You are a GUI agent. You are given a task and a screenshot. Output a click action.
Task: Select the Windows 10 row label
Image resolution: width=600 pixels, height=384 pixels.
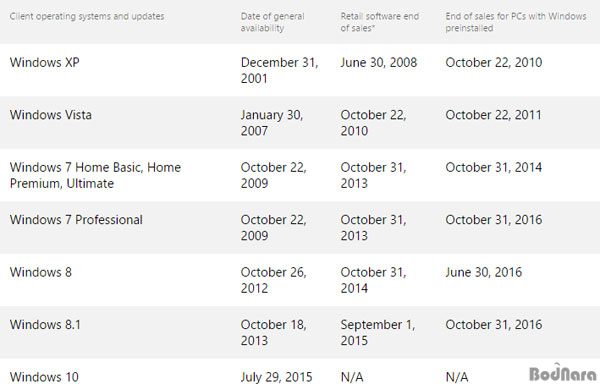pos(44,377)
